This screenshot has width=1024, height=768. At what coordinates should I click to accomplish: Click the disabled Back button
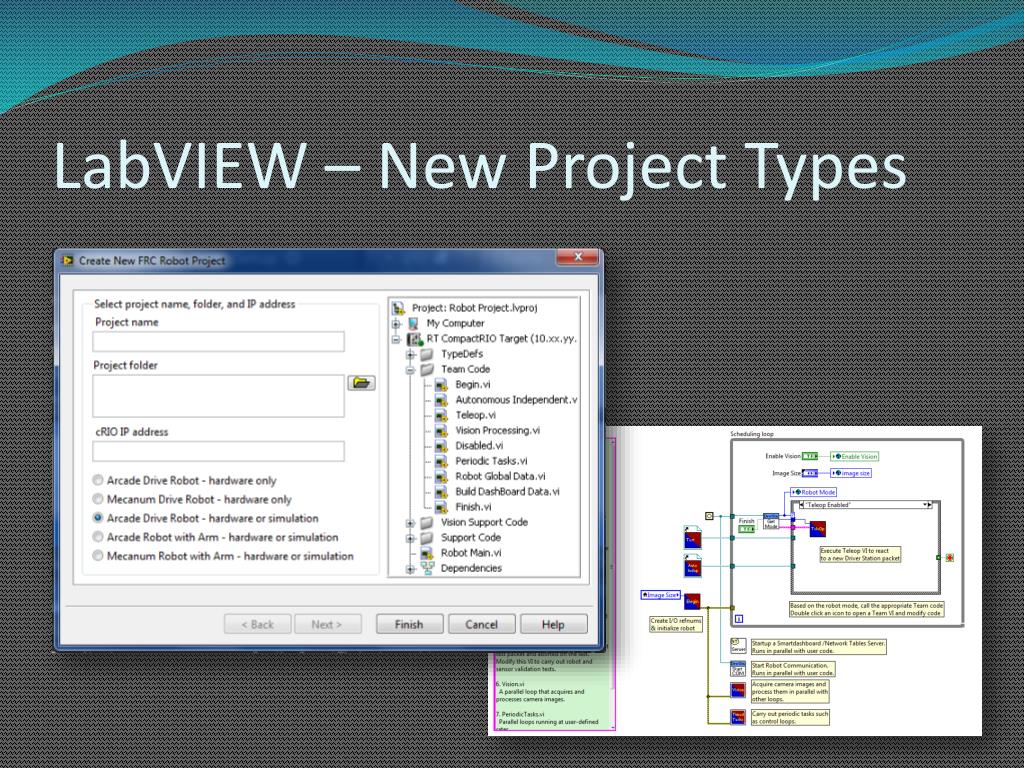tap(257, 624)
